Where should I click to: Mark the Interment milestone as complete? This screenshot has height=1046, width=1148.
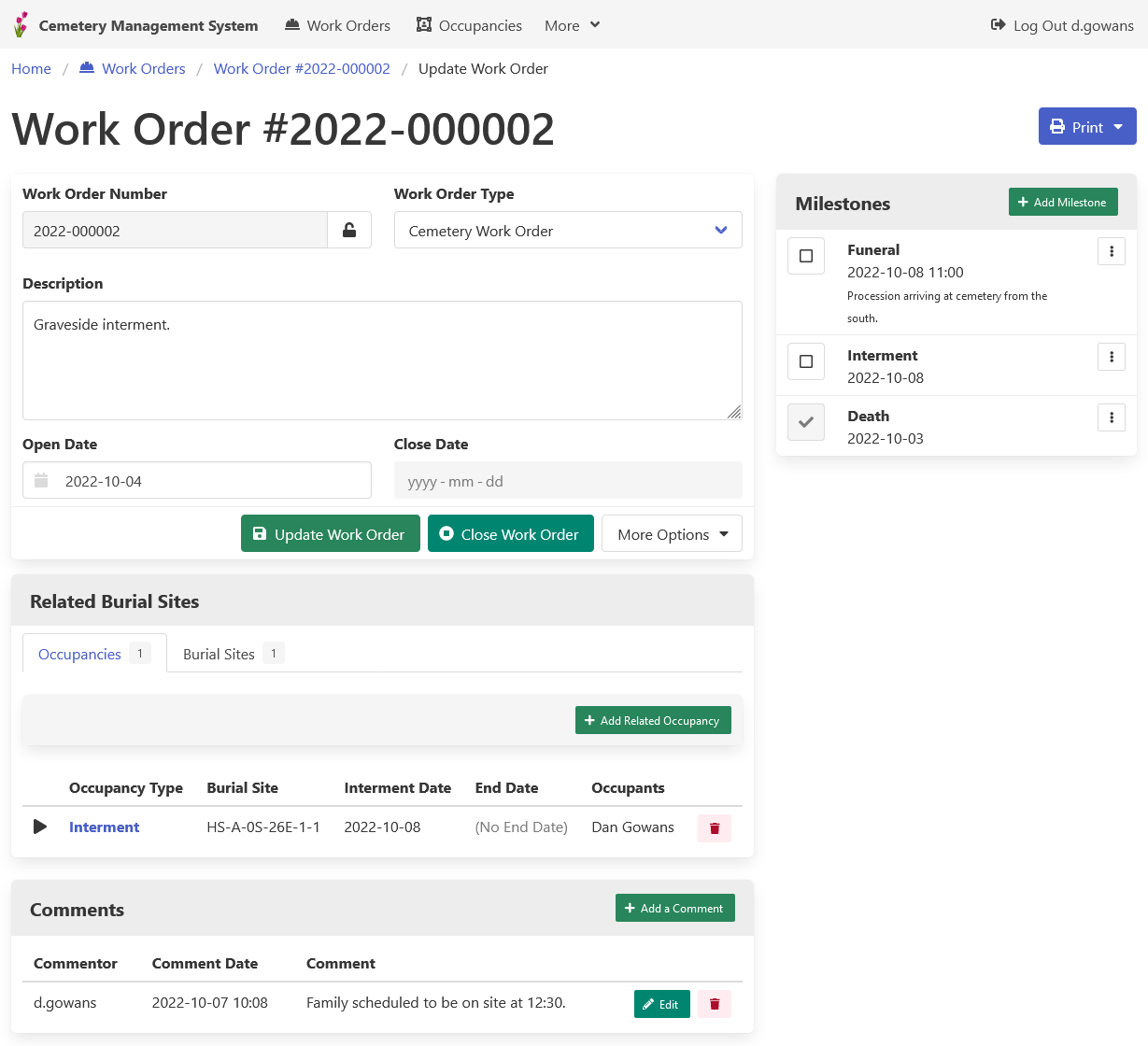point(806,361)
